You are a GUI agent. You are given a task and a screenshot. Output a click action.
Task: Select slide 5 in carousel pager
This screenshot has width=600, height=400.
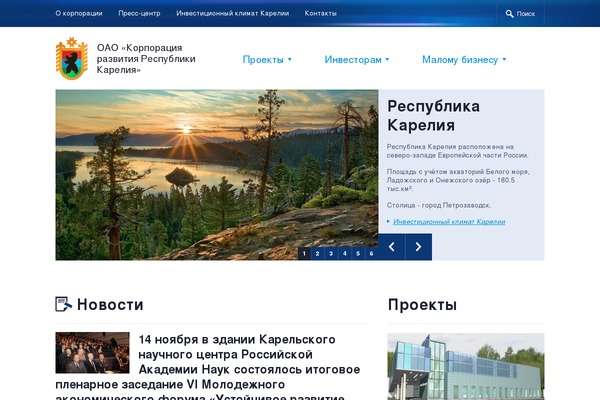pos(358,253)
